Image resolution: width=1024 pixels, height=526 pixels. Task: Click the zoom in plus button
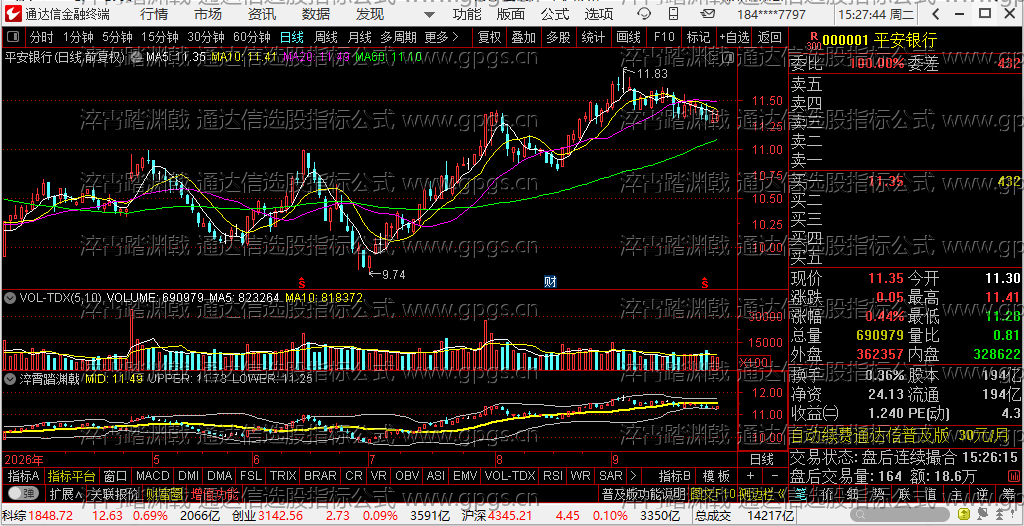(750, 475)
